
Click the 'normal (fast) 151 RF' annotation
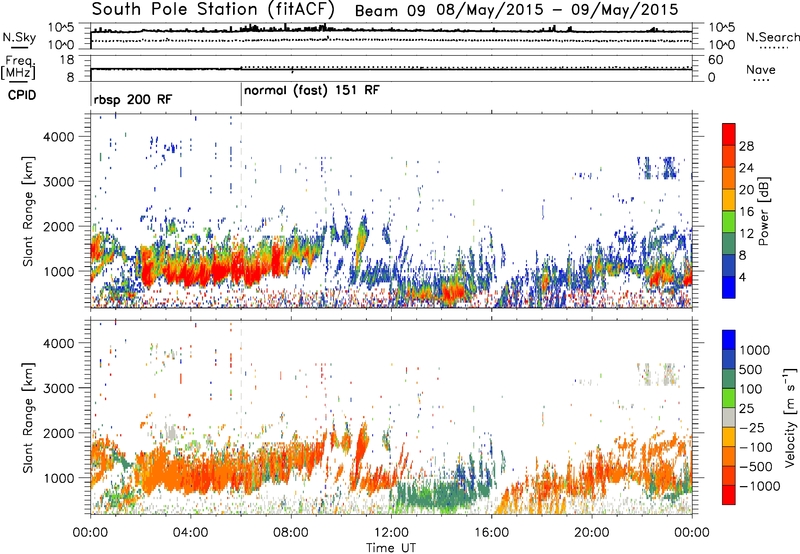click(x=312, y=91)
